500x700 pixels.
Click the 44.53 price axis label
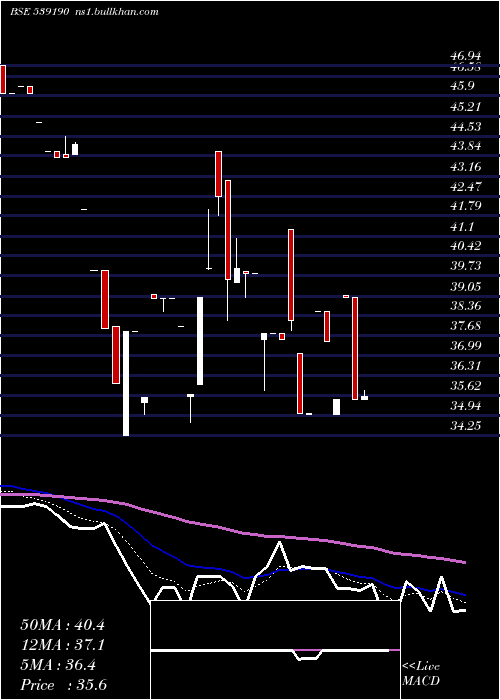pyautogui.click(x=466, y=127)
